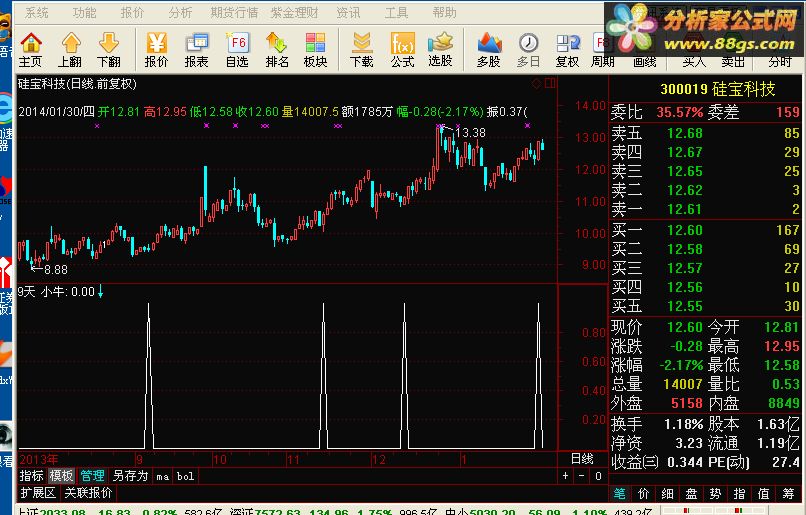Toggle the 复权 adjustment icon
The height and width of the screenshot is (515, 806).
click(x=567, y=49)
